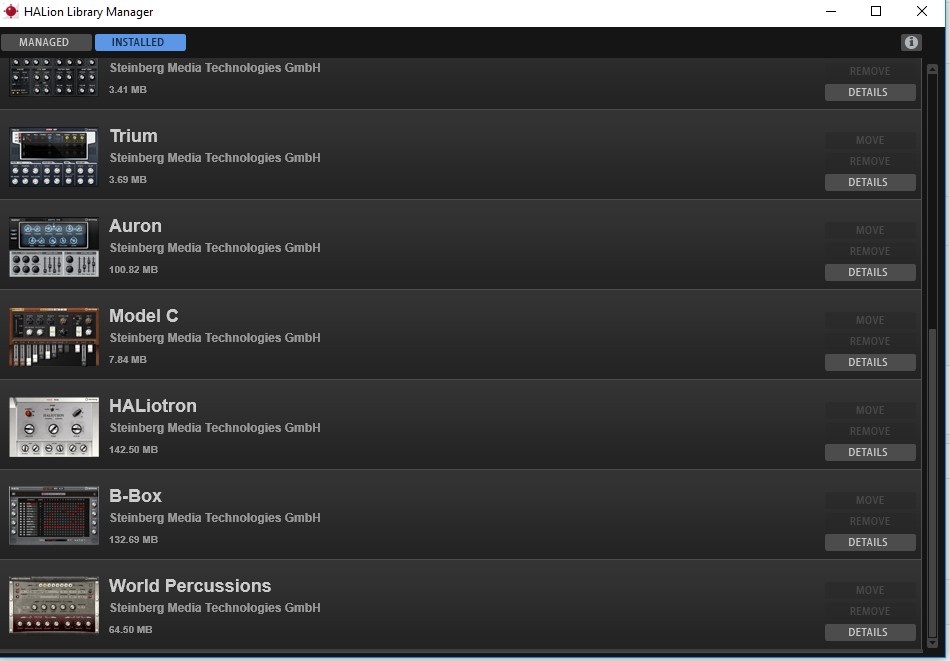Select the B-Box drum machine thumbnail
The image size is (950, 661).
[54, 516]
